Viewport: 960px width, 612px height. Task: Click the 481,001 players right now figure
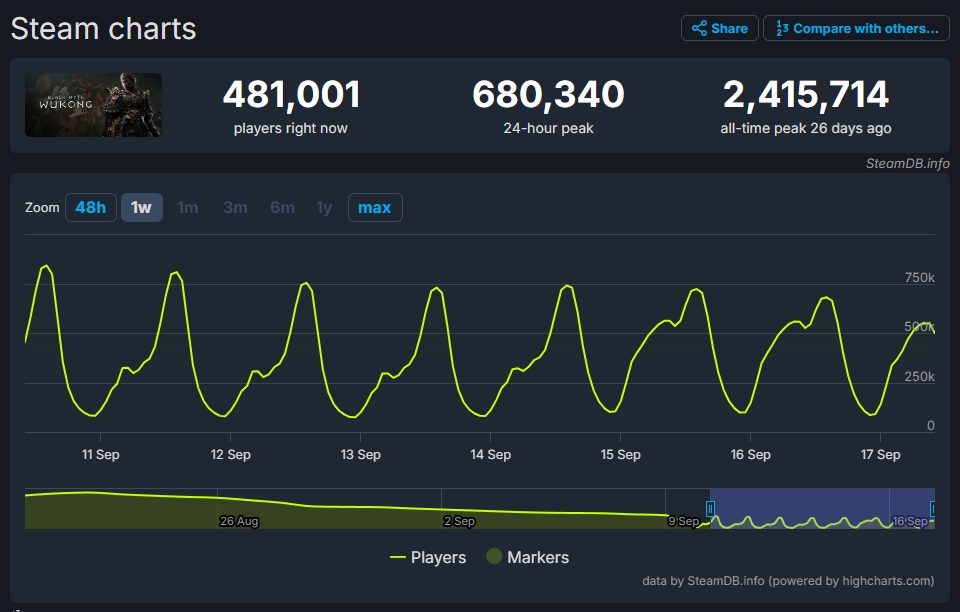pos(291,94)
